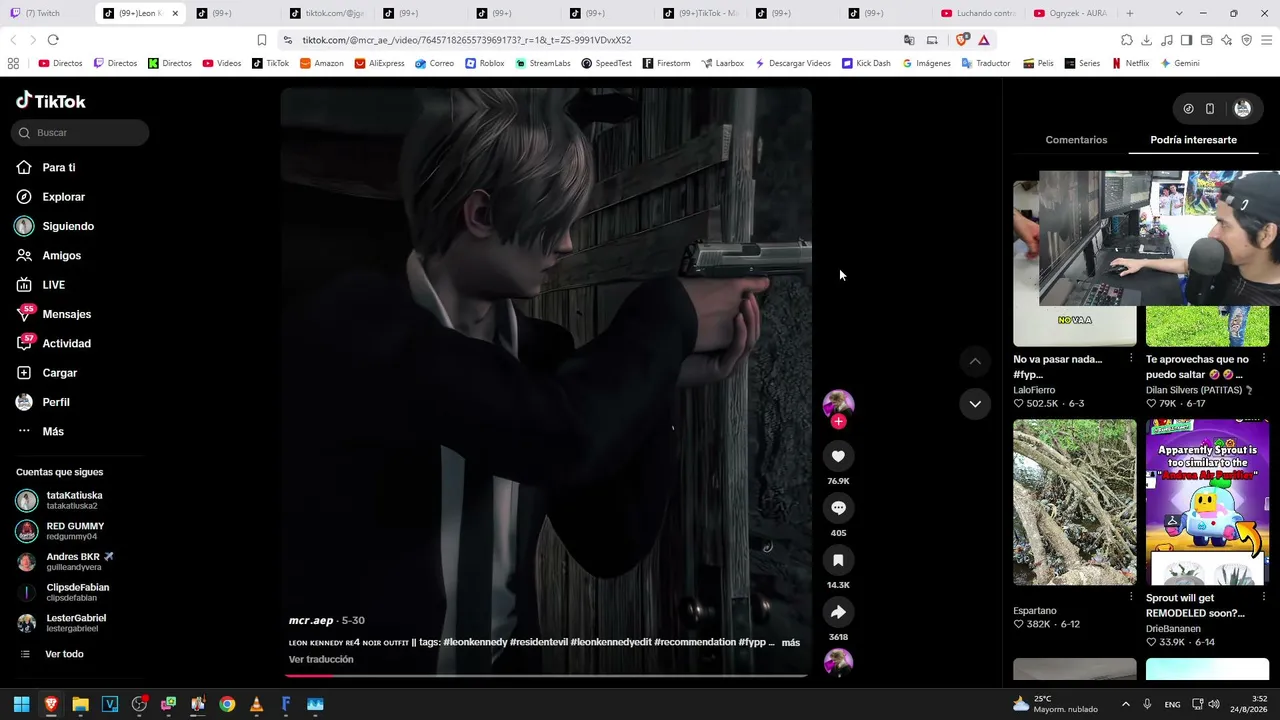Open the profile avatar in TikTok header

pyautogui.click(x=1243, y=108)
